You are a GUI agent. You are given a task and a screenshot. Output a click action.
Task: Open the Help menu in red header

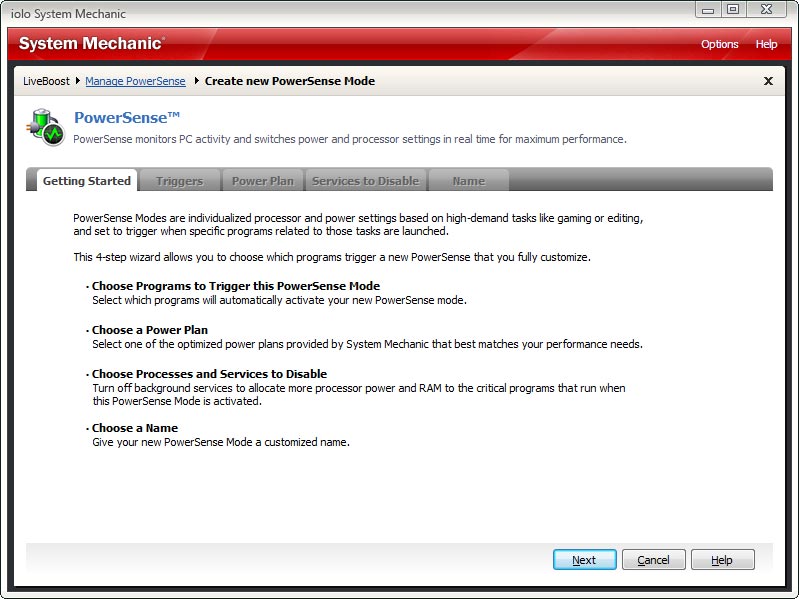pos(766,44)
